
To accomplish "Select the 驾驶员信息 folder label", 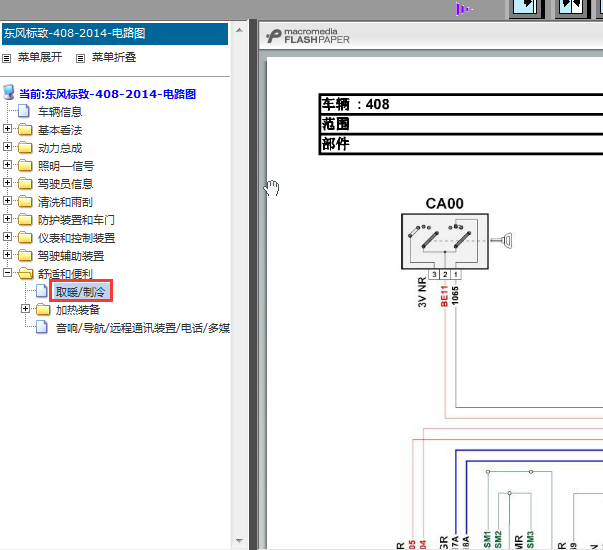I will tap(65, 184).
